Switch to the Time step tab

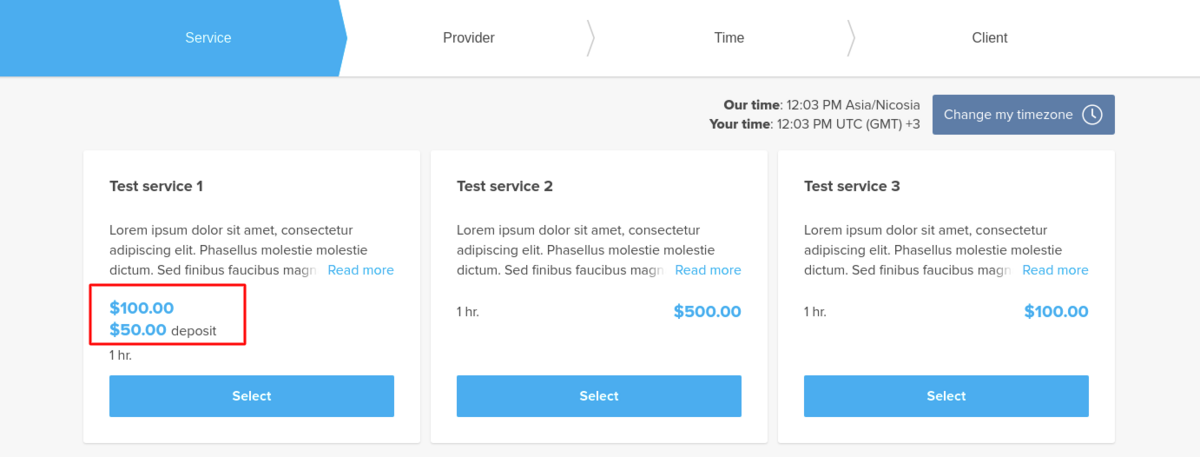[729, 38]
